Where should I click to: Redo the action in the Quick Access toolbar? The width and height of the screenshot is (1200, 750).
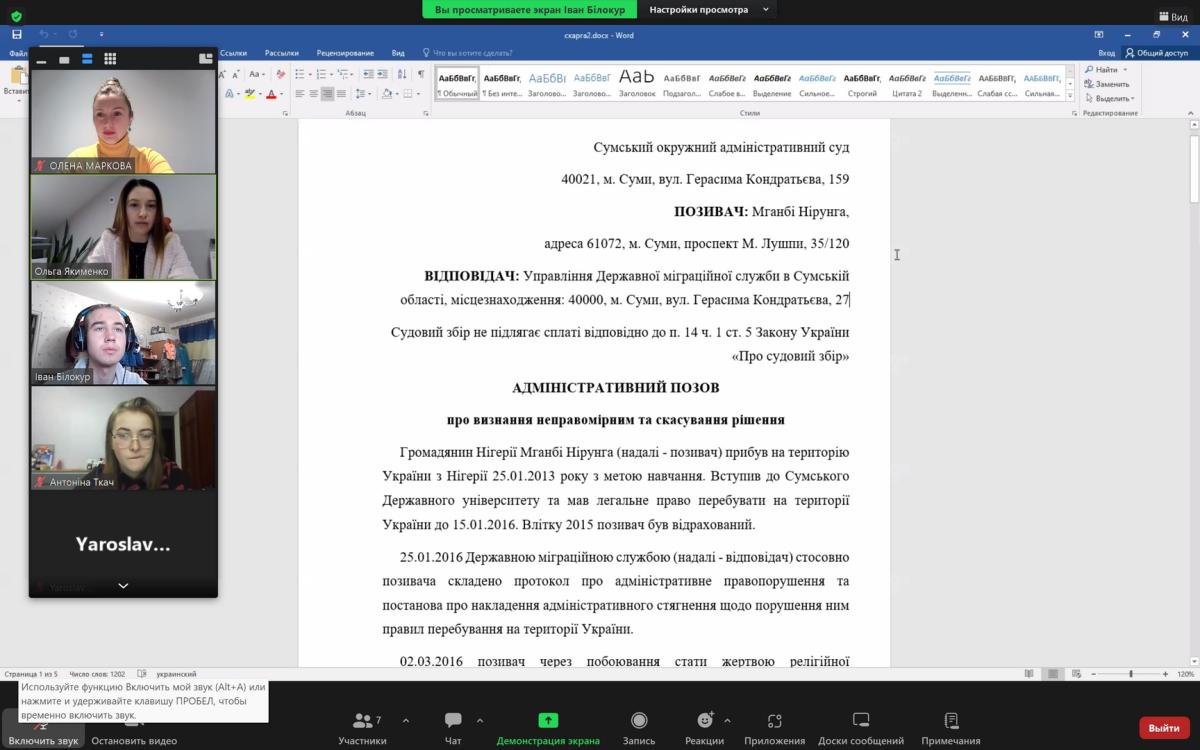[73, 35]
